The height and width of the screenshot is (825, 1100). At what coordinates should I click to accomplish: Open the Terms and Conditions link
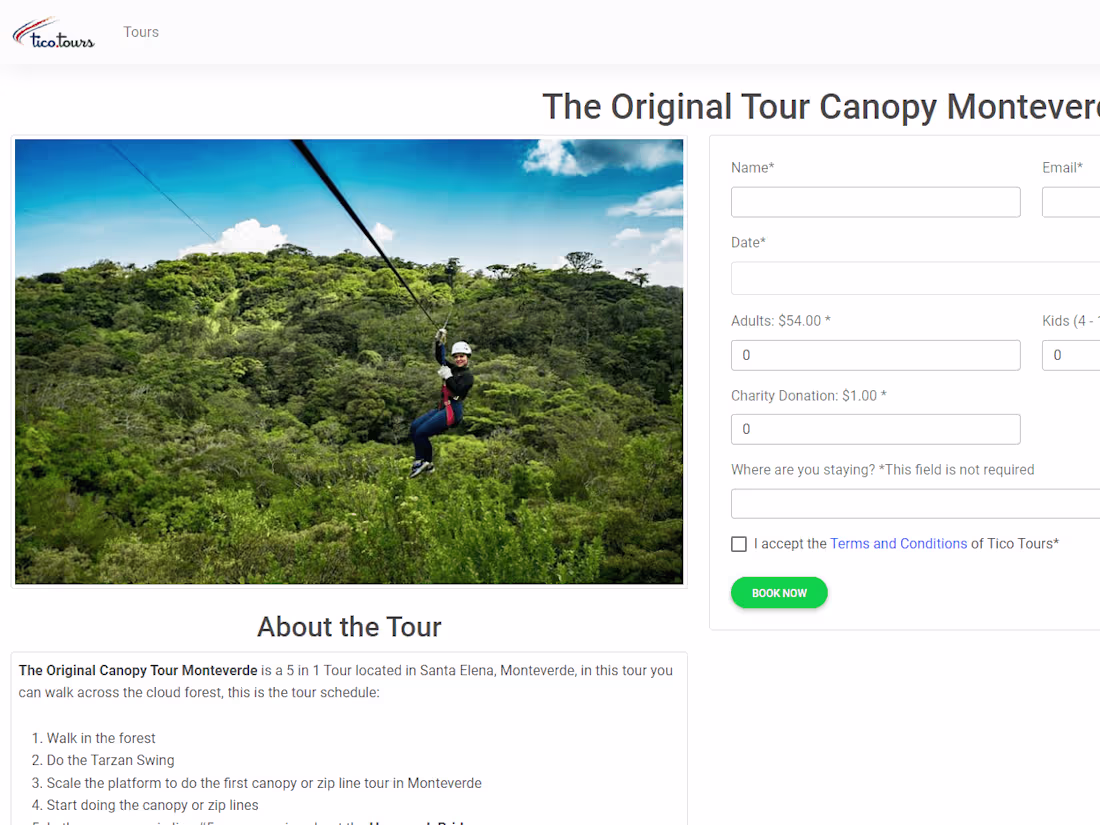[898, 544]
